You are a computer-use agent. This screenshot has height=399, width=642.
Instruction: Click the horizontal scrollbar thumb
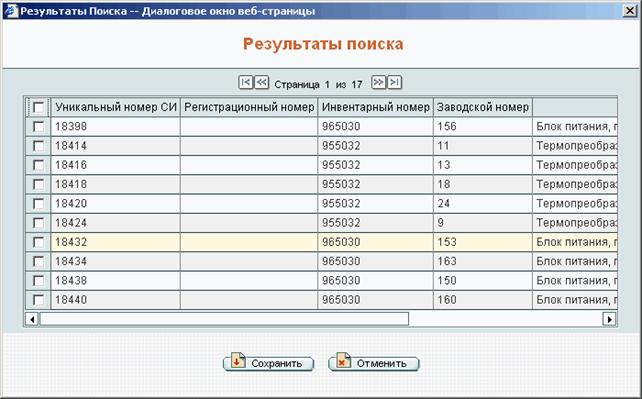(224, 319)
